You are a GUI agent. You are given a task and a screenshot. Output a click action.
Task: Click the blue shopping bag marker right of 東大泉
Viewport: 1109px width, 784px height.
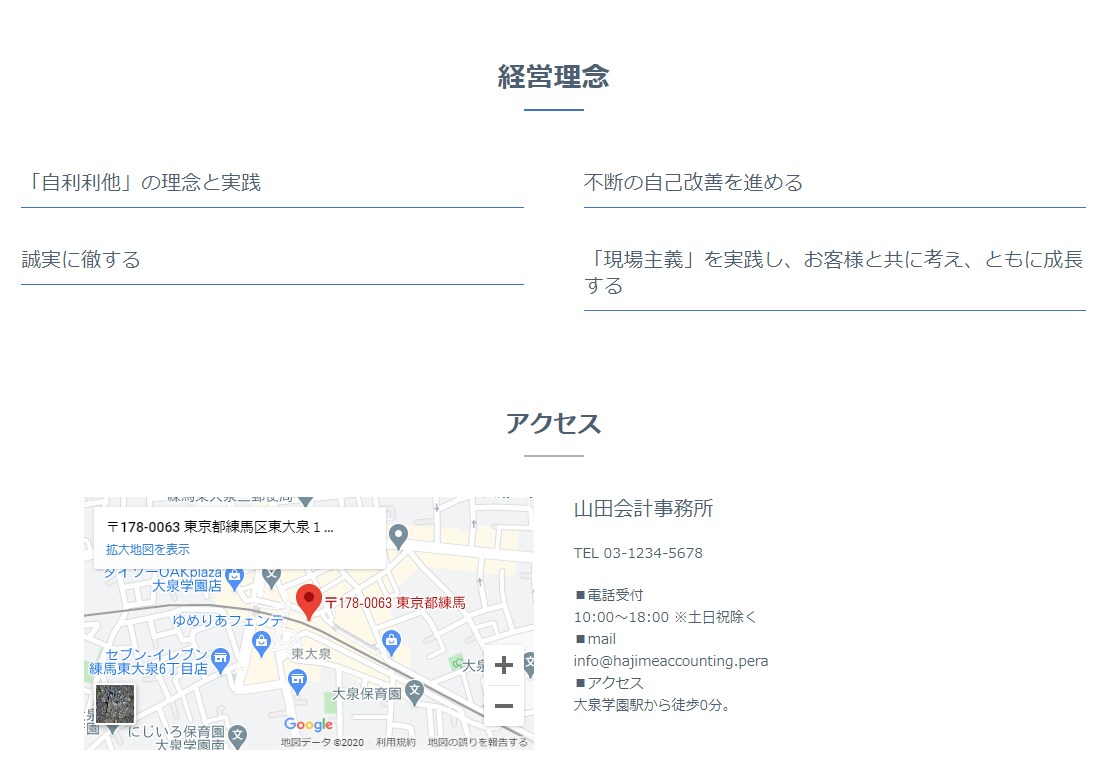(x=391, y=642)
